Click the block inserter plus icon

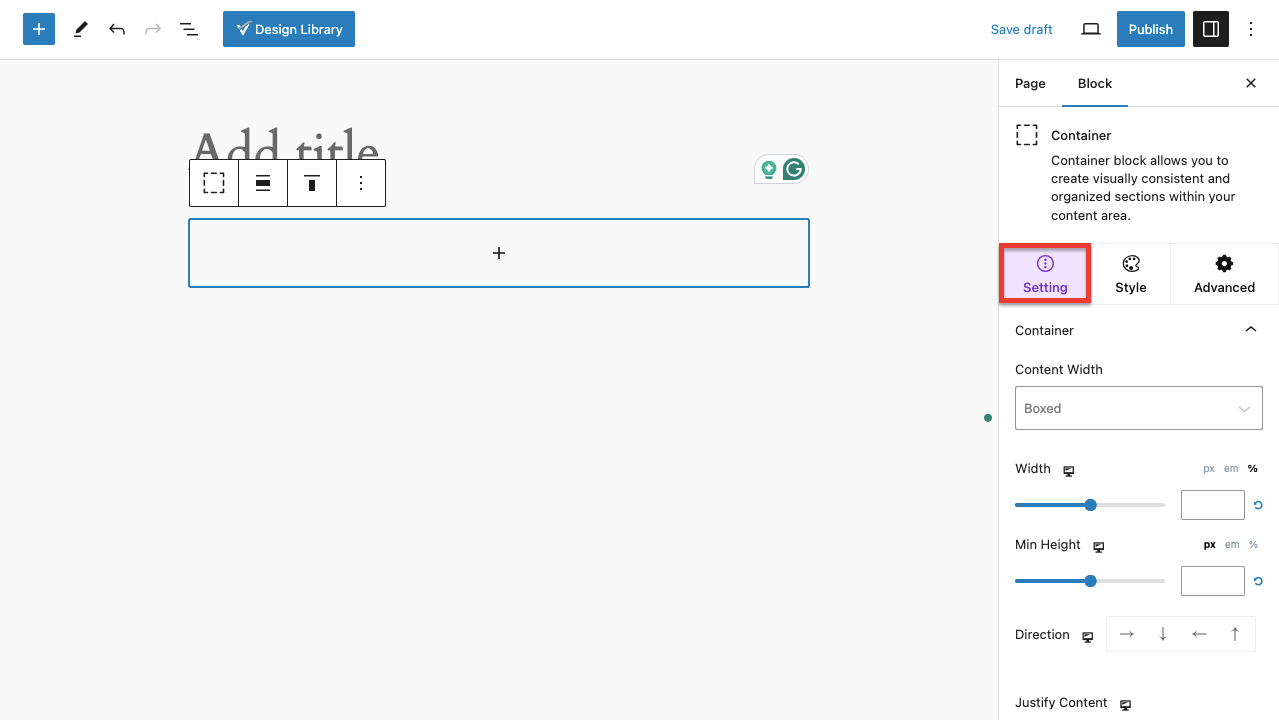pyautogui.click(x=39, y=29)
